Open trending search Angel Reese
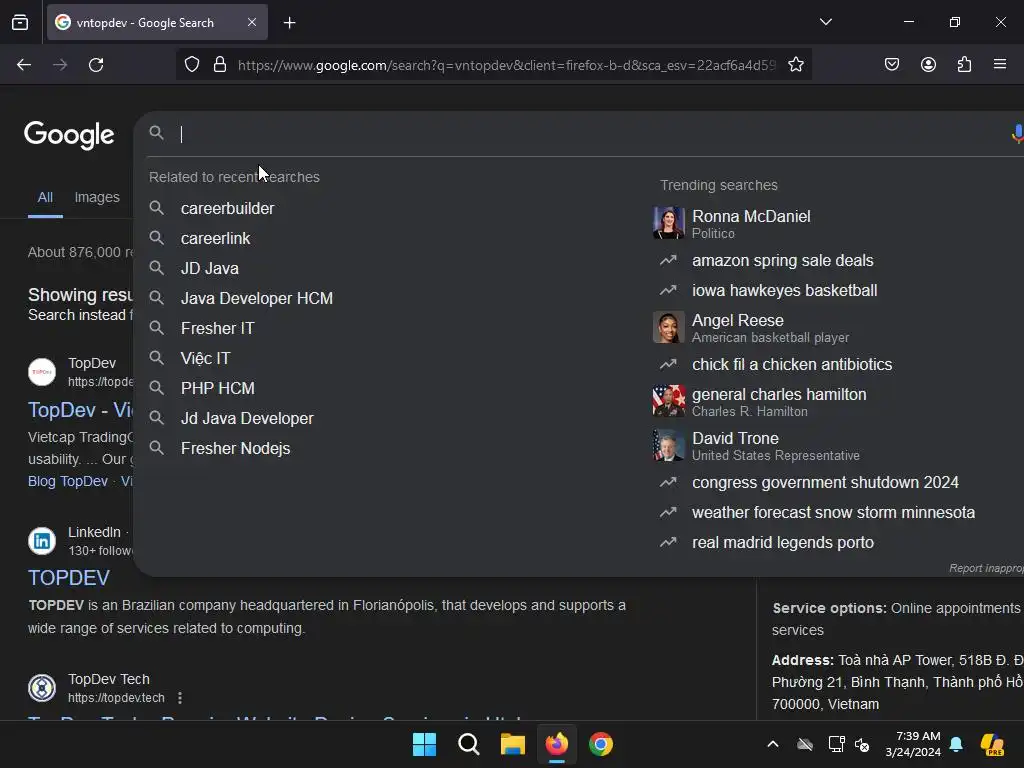 [x=771, y=328]
